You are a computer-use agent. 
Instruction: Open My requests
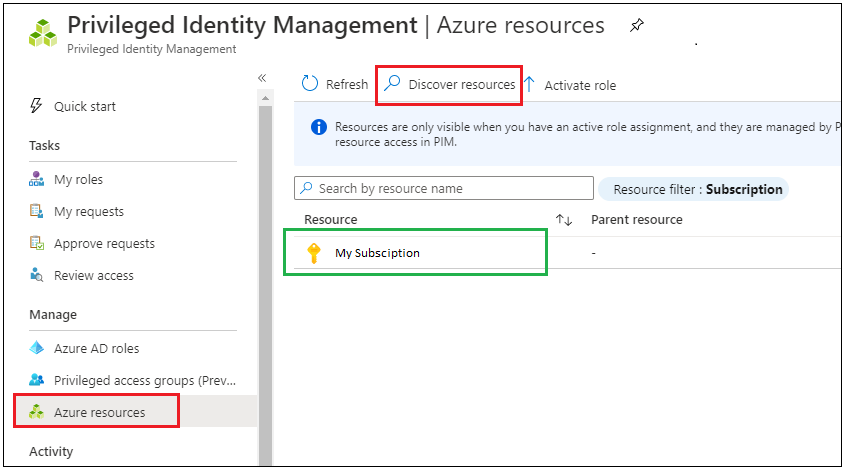(89, 212)
